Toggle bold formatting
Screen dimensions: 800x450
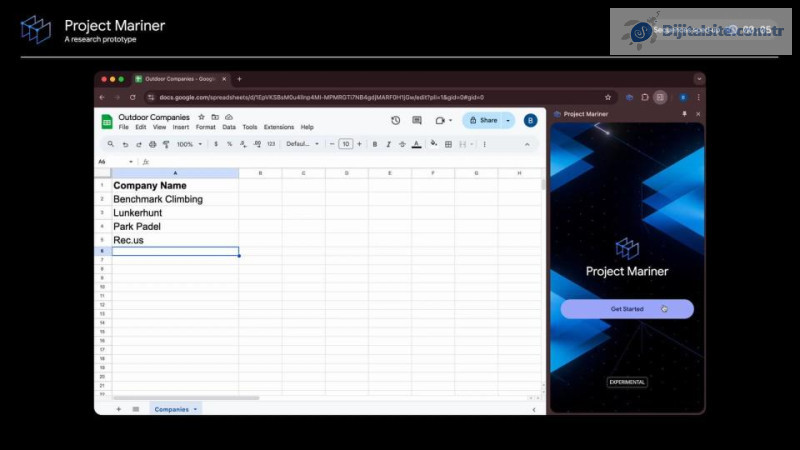(x=375, y=144)
